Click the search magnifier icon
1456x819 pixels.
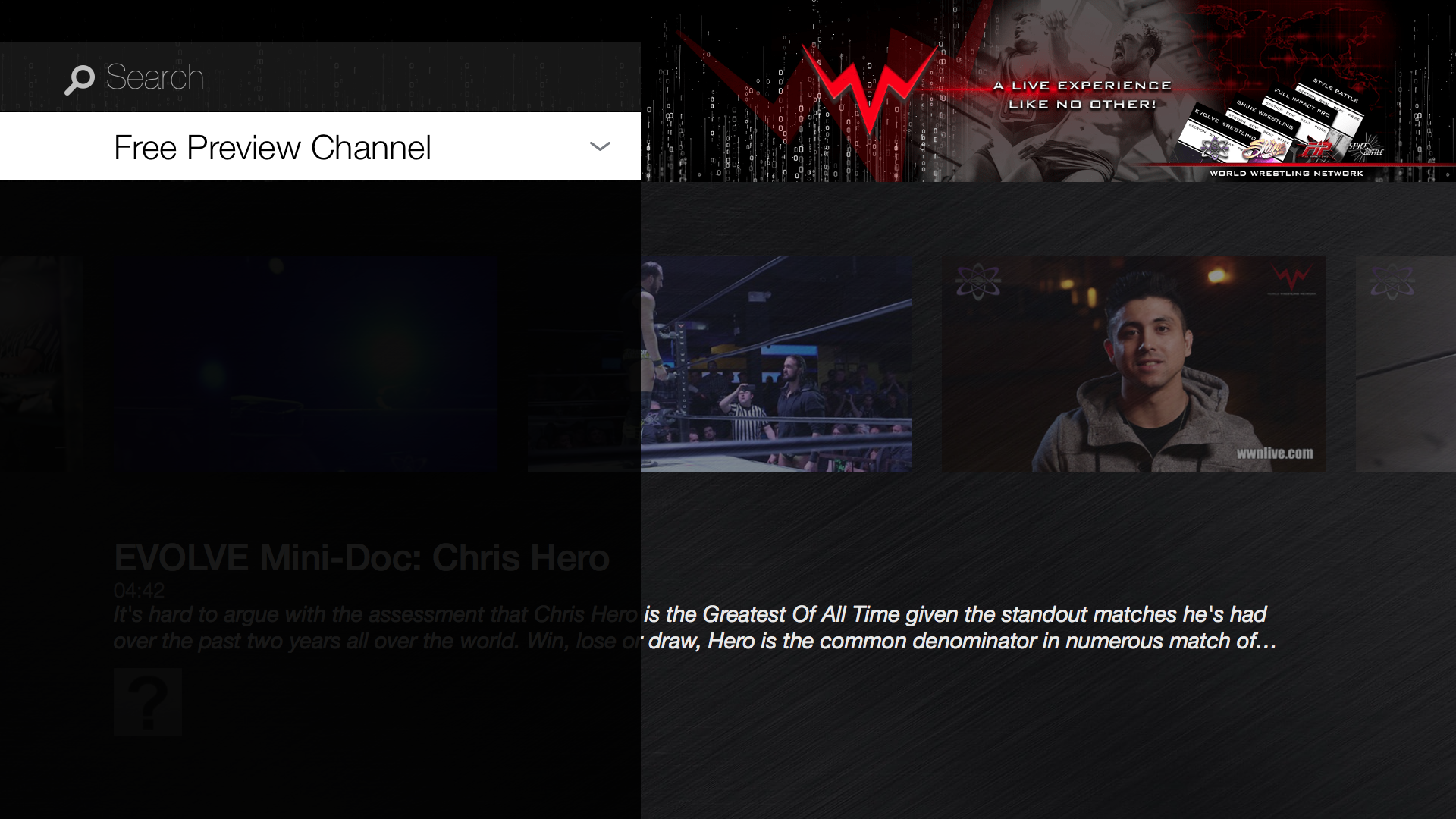point(80,77)
